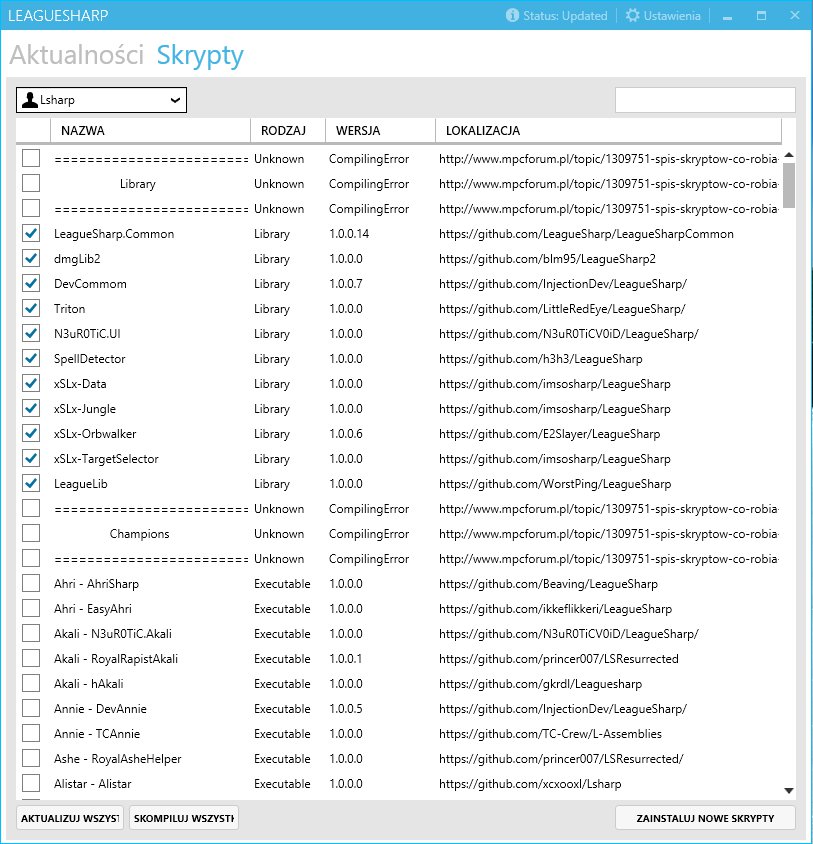Enable the Ahri - EasyAhri checkbox
Image resolution: width=813 pixels, height=844 pixels.
(31, 609)
